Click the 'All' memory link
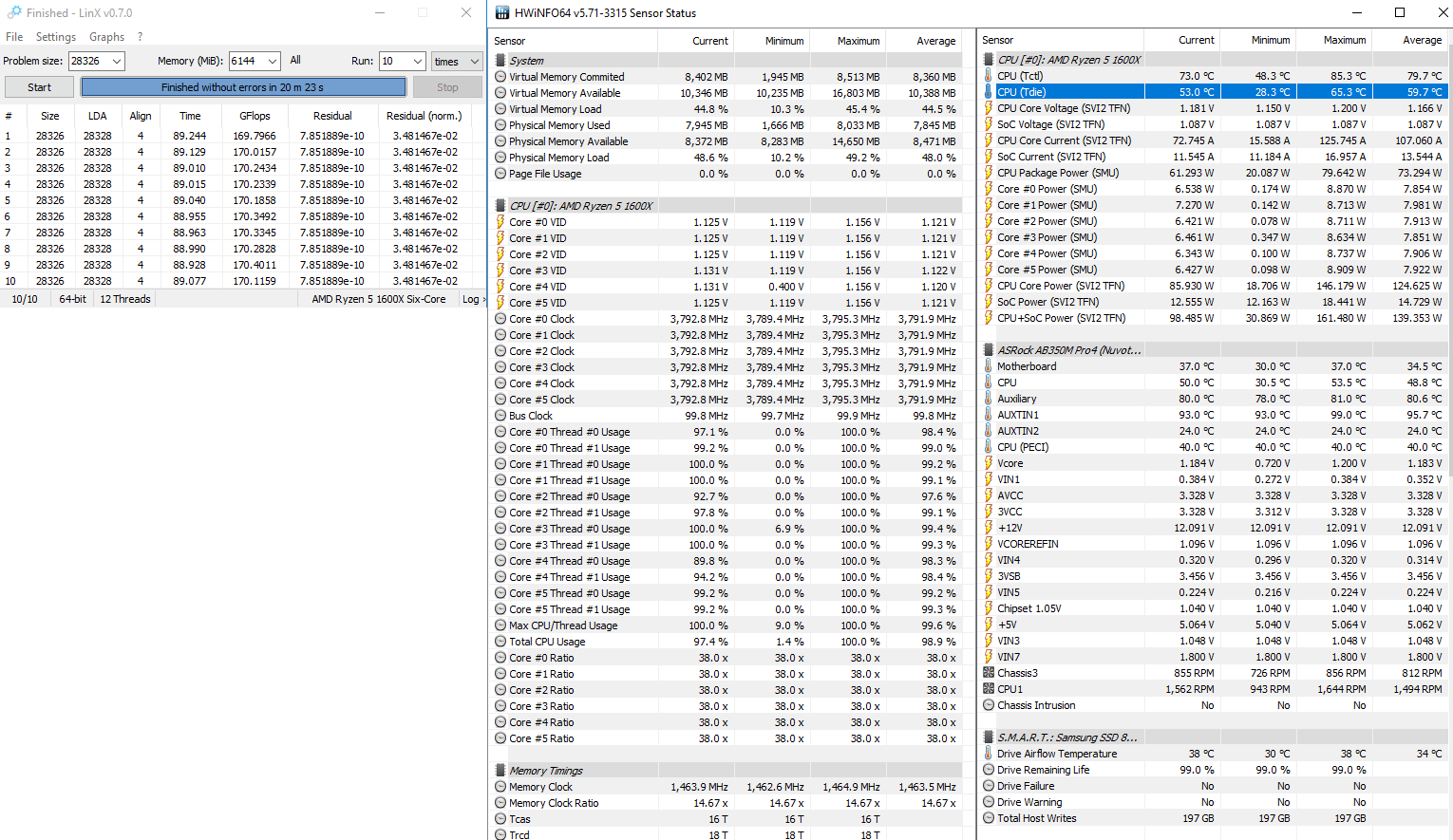Viewport: 1453px width, 840px height. coord(295,60)
